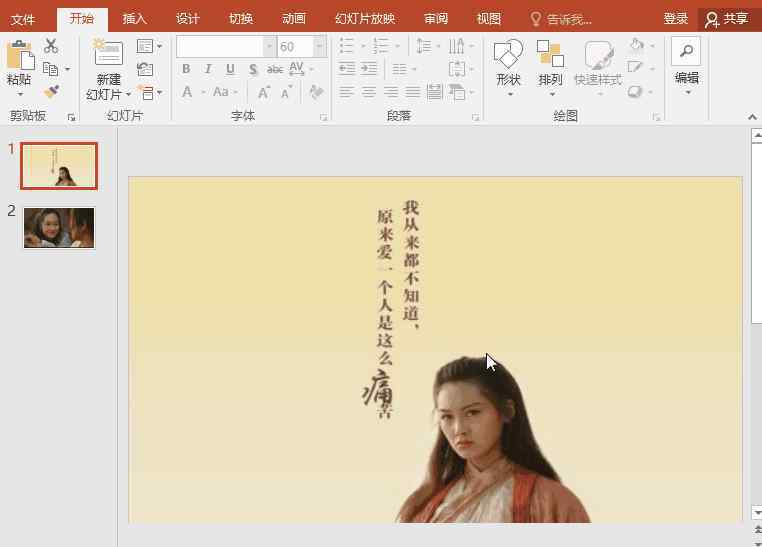Viewport: 762px width, 547px height.
Task: Click Increase List Level icon
Action: [x=369, y=69]
